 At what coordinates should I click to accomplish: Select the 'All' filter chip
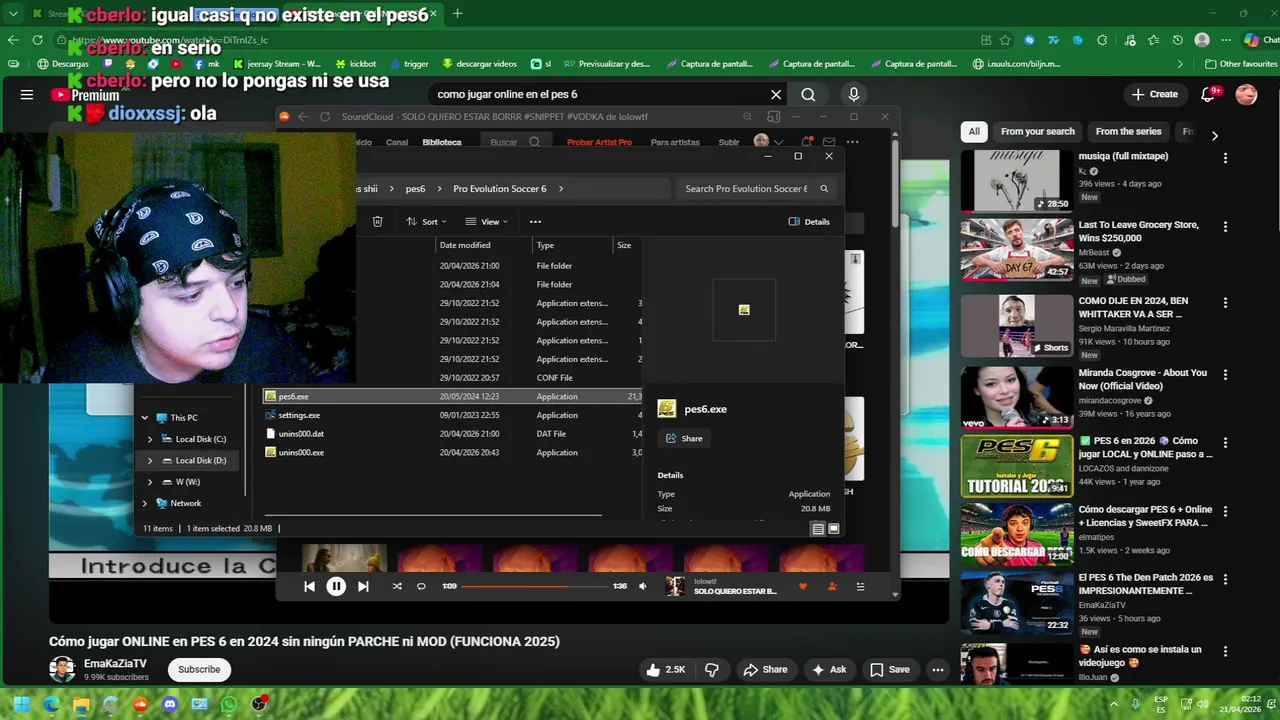coord(974,131)
